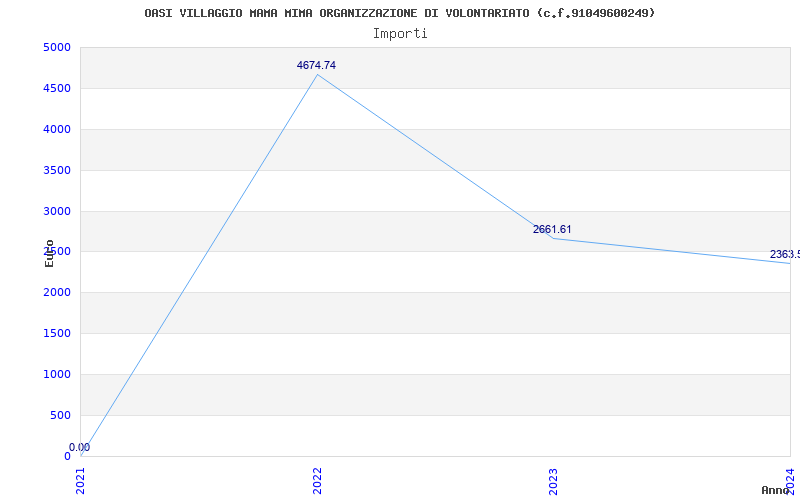Click the 3500 y-axis tick label
Viewport: 800px width, 500px height.
coord(57,170)
